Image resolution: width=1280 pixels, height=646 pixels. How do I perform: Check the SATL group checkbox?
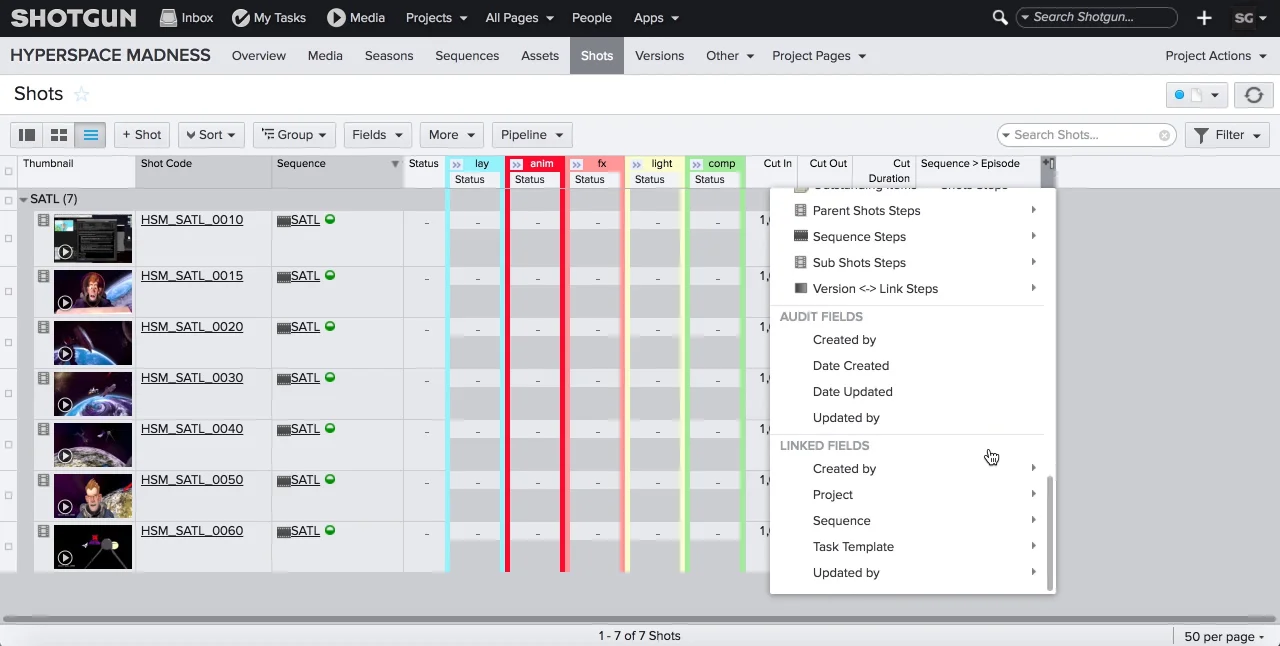click(9, 200)
